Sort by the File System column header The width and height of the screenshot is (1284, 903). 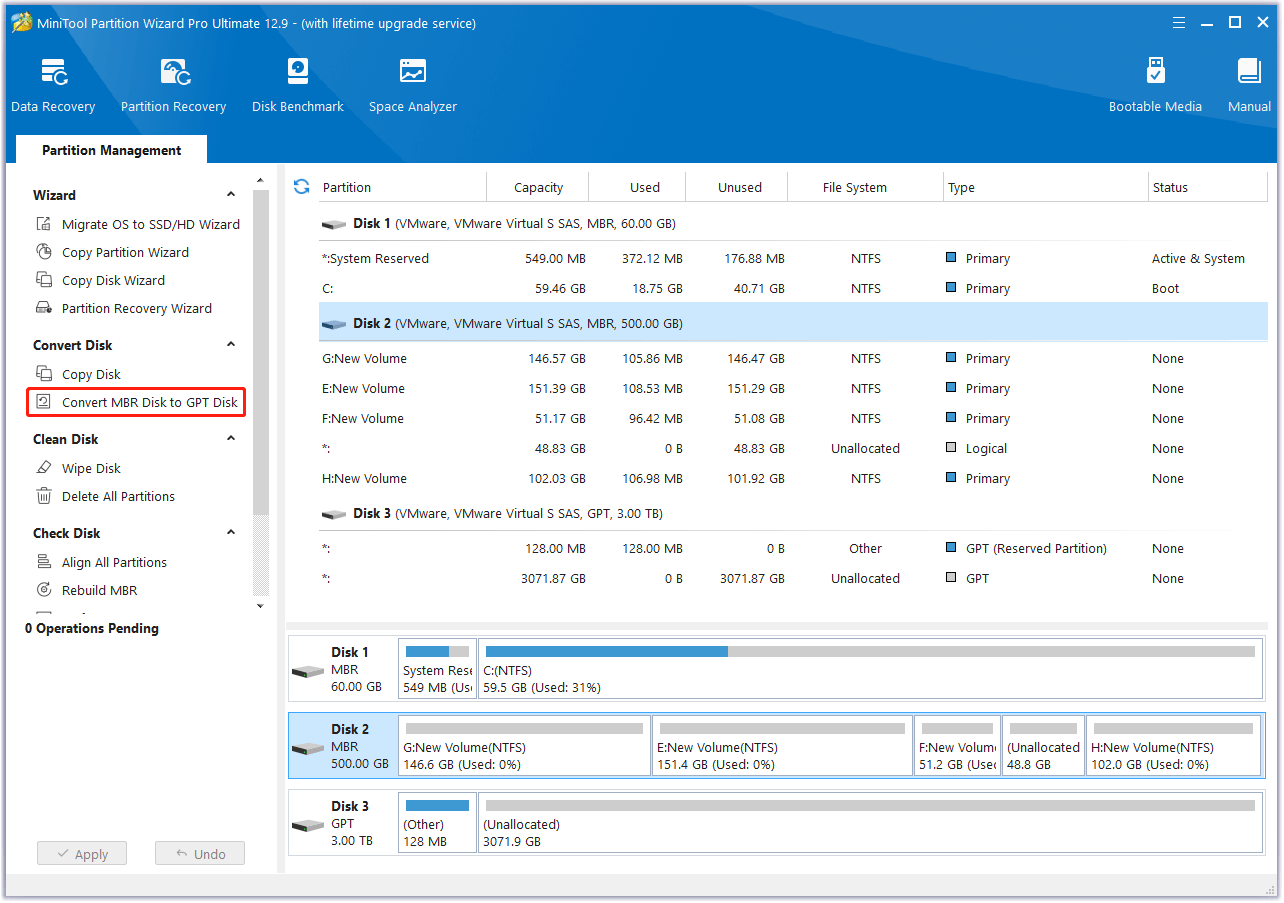tap(865, 187)
